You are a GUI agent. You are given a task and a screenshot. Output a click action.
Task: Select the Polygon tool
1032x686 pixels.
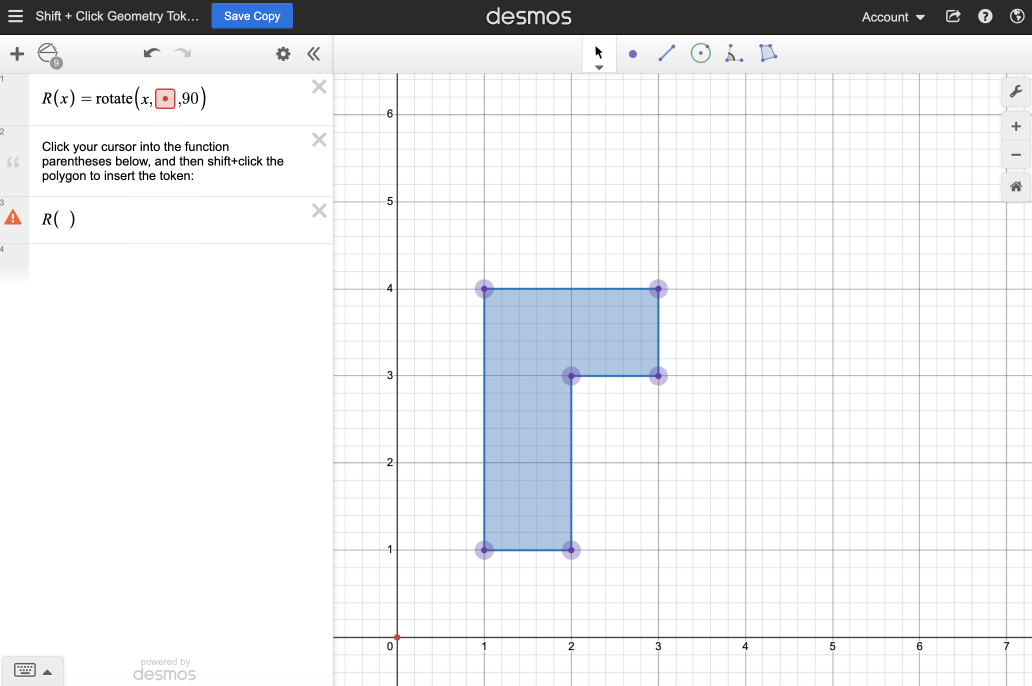[x=768, y=54]
